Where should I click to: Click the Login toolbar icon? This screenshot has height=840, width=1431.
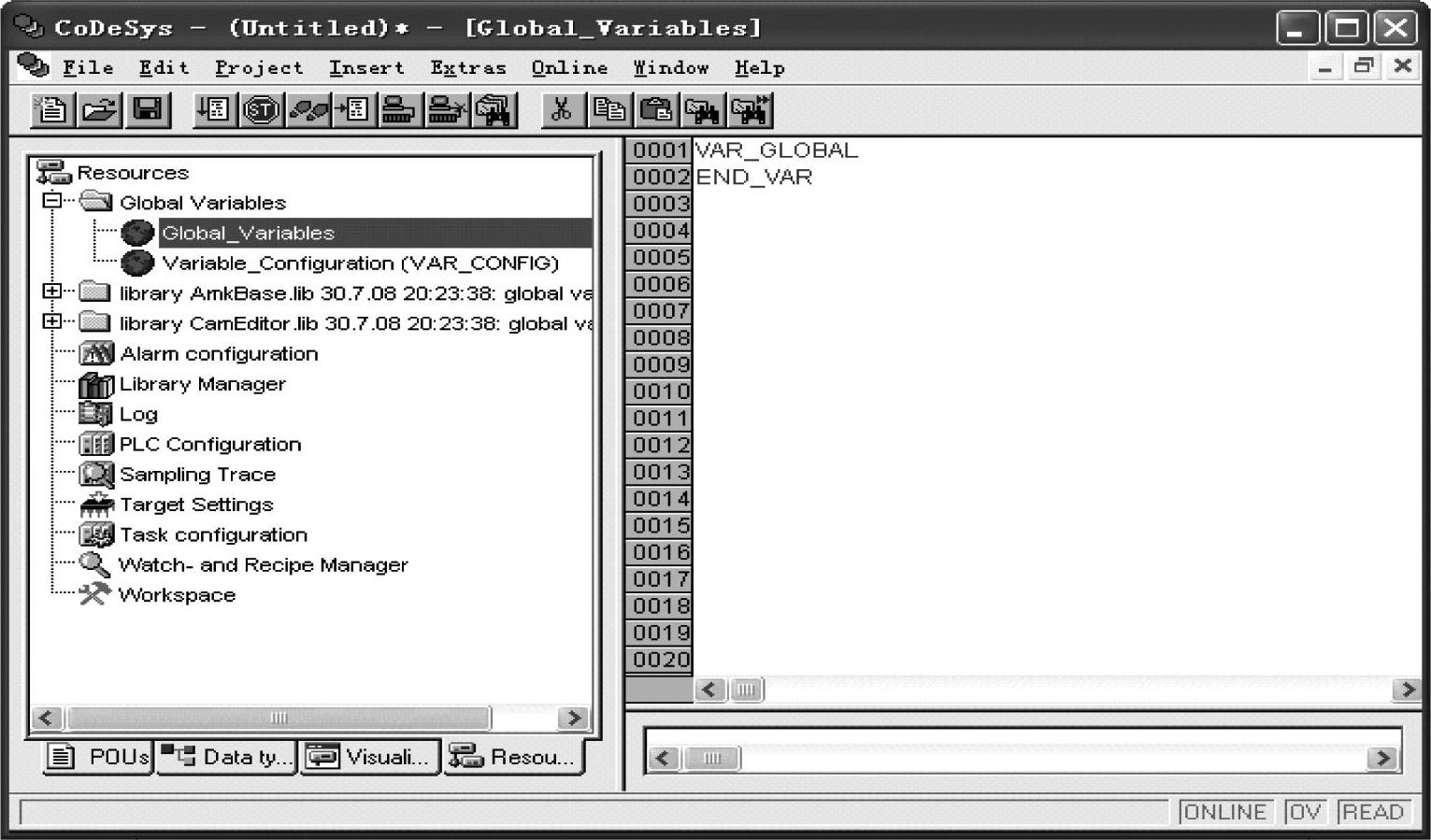tap(399, 110)
